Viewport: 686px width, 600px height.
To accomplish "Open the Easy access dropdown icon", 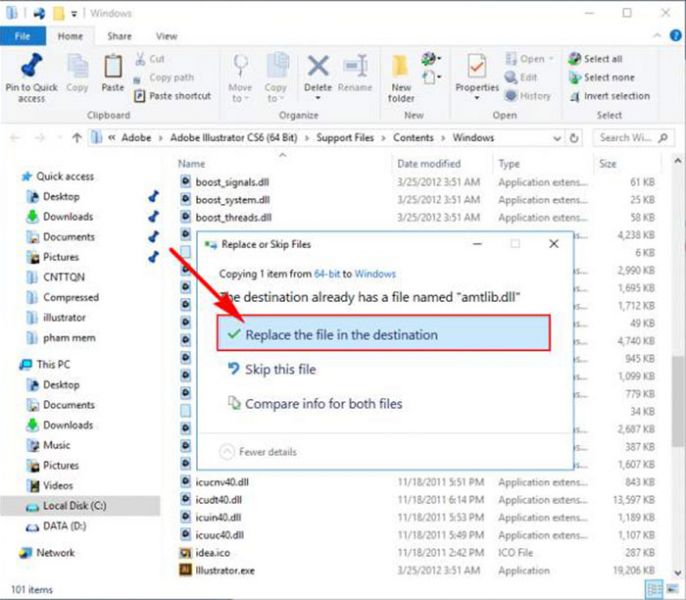I will [x=431, y=77].
